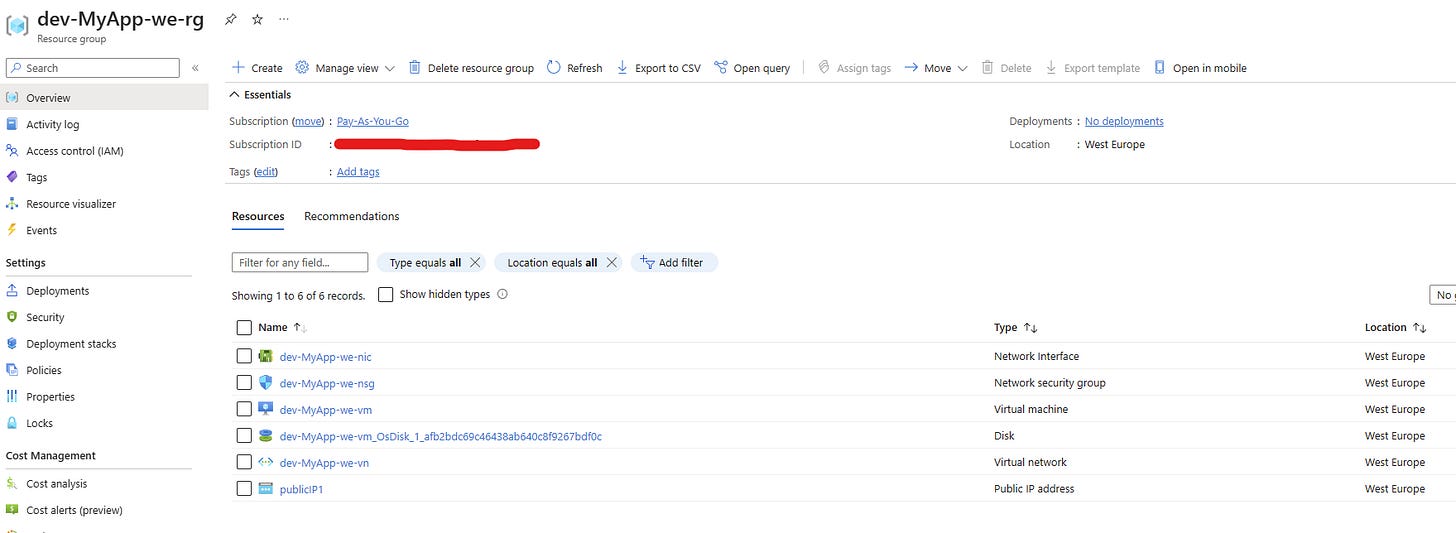This screenshot has width=1456, height=533.
Task: Open the dev-MyApp-we-vm resource link
Action: tap(326, 409)
